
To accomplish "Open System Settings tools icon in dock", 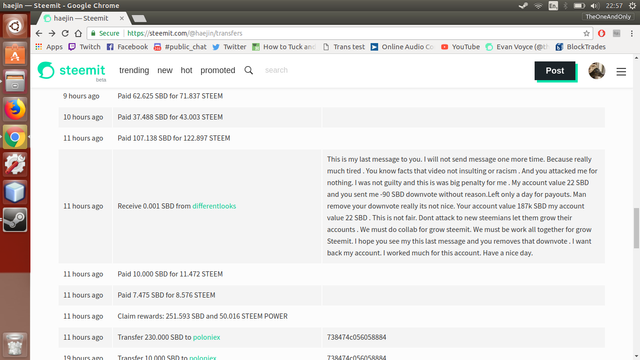I will 15,164.
